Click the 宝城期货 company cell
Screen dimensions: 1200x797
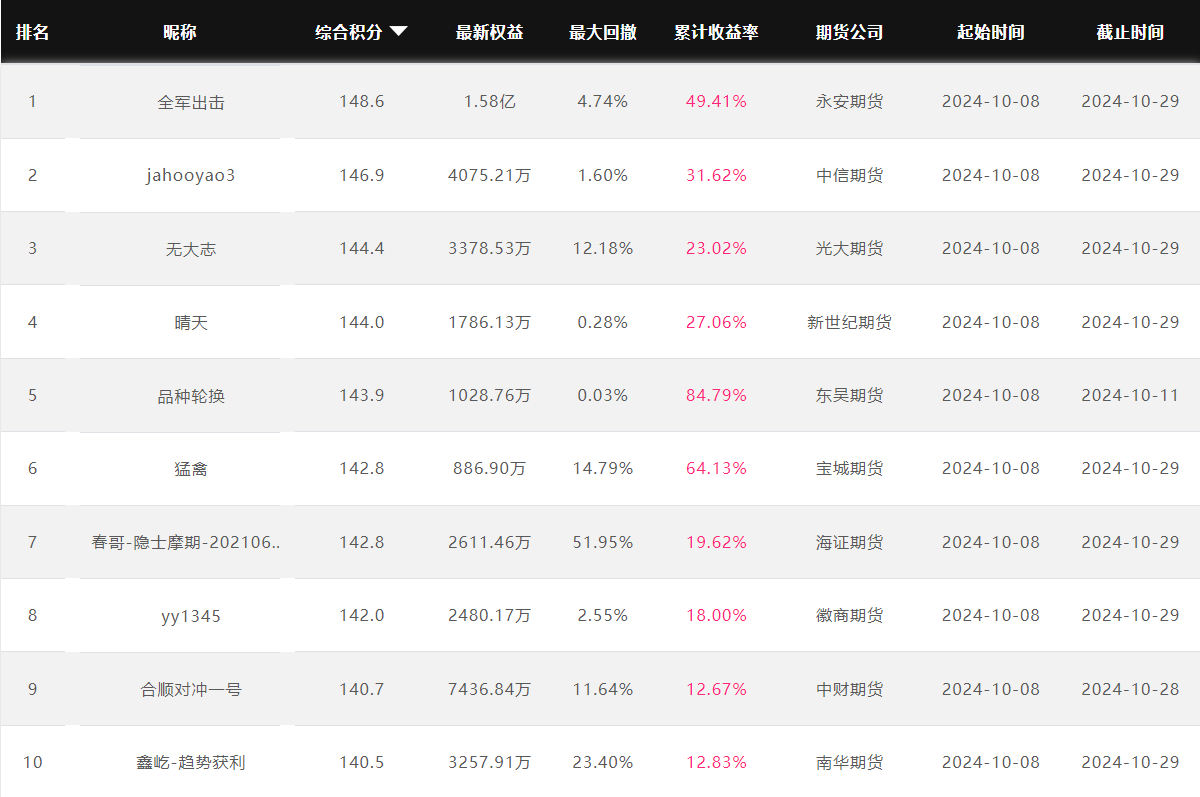(850, 468)
